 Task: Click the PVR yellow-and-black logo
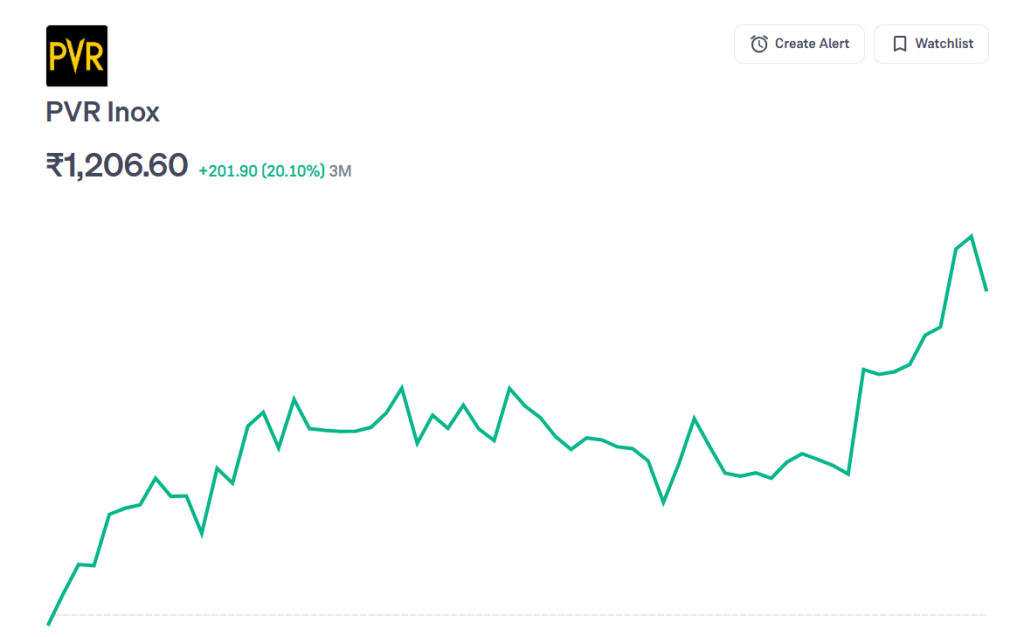77,56
